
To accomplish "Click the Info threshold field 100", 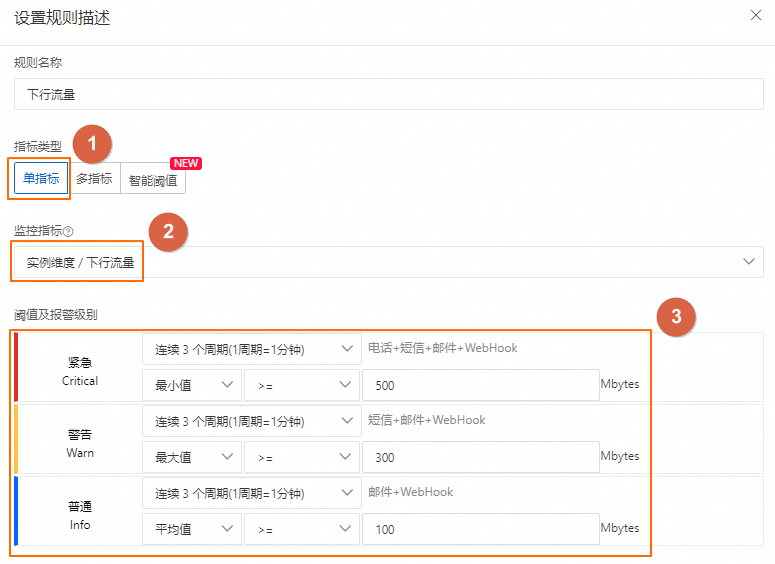I will (480, 529).
